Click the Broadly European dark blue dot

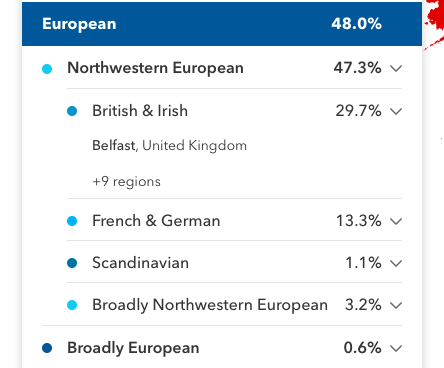47,348
